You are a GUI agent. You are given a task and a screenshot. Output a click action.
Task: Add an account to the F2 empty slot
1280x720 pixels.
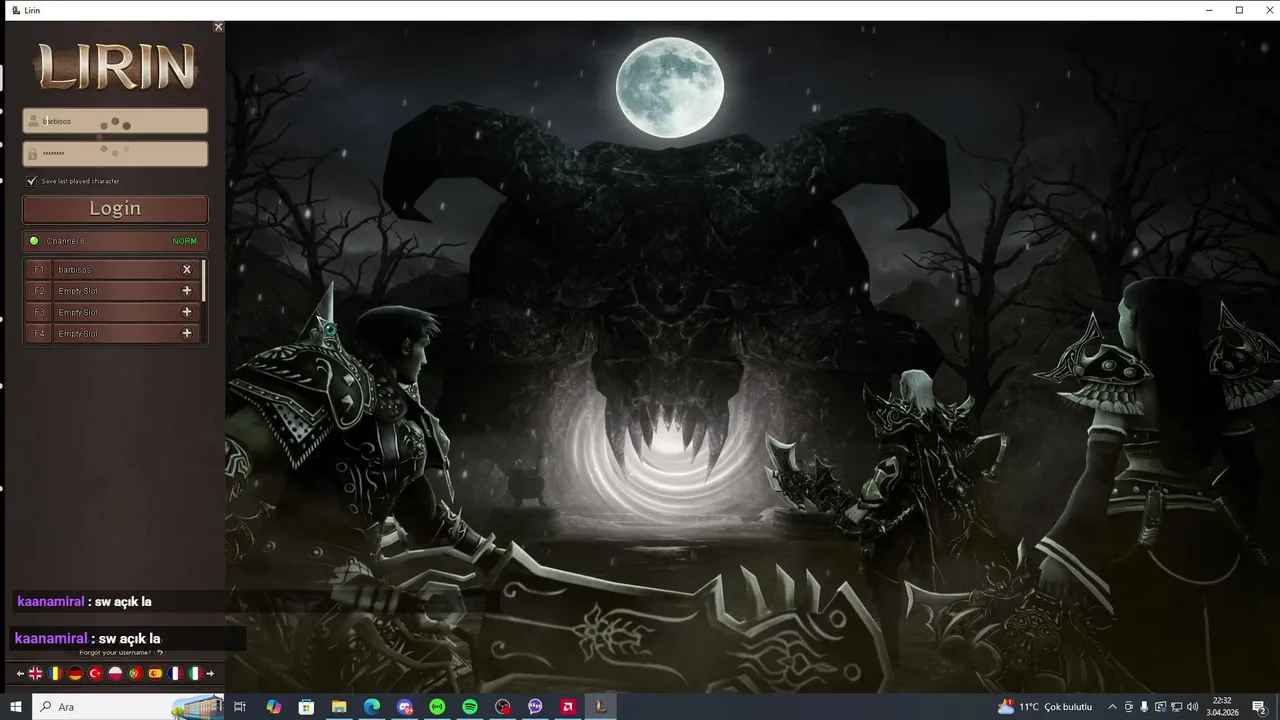tap(186, 291)
